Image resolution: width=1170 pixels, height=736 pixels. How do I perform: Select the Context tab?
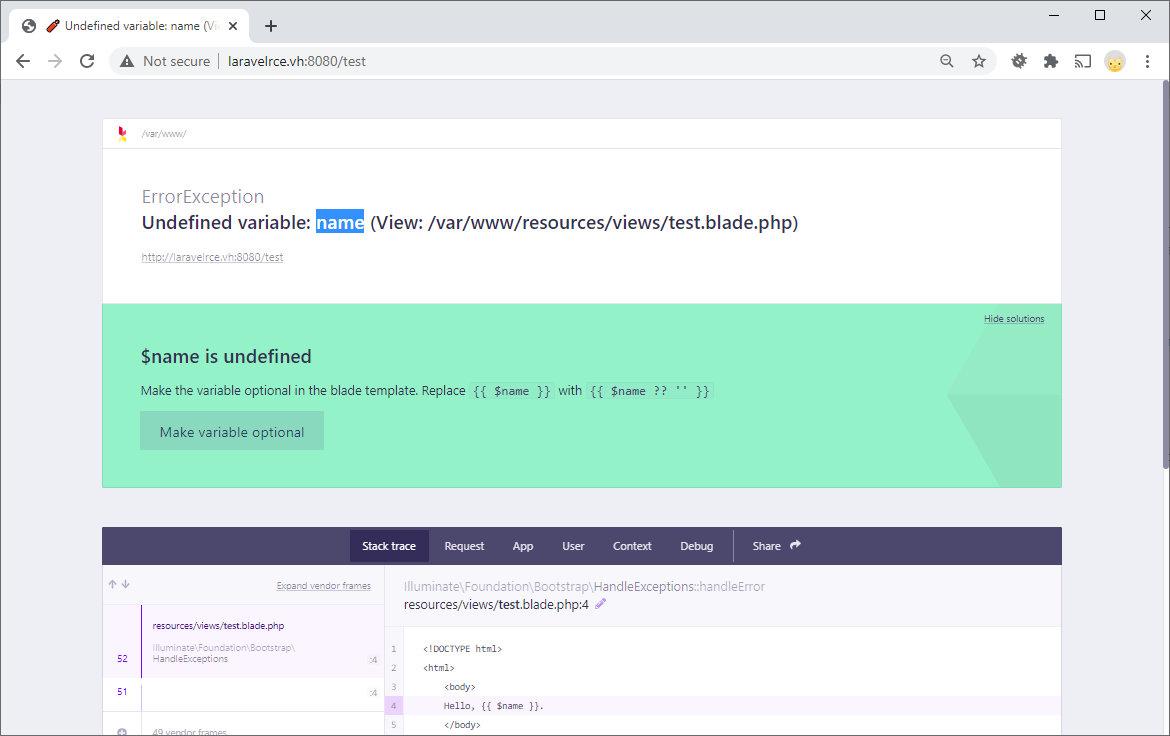[632, 546]
